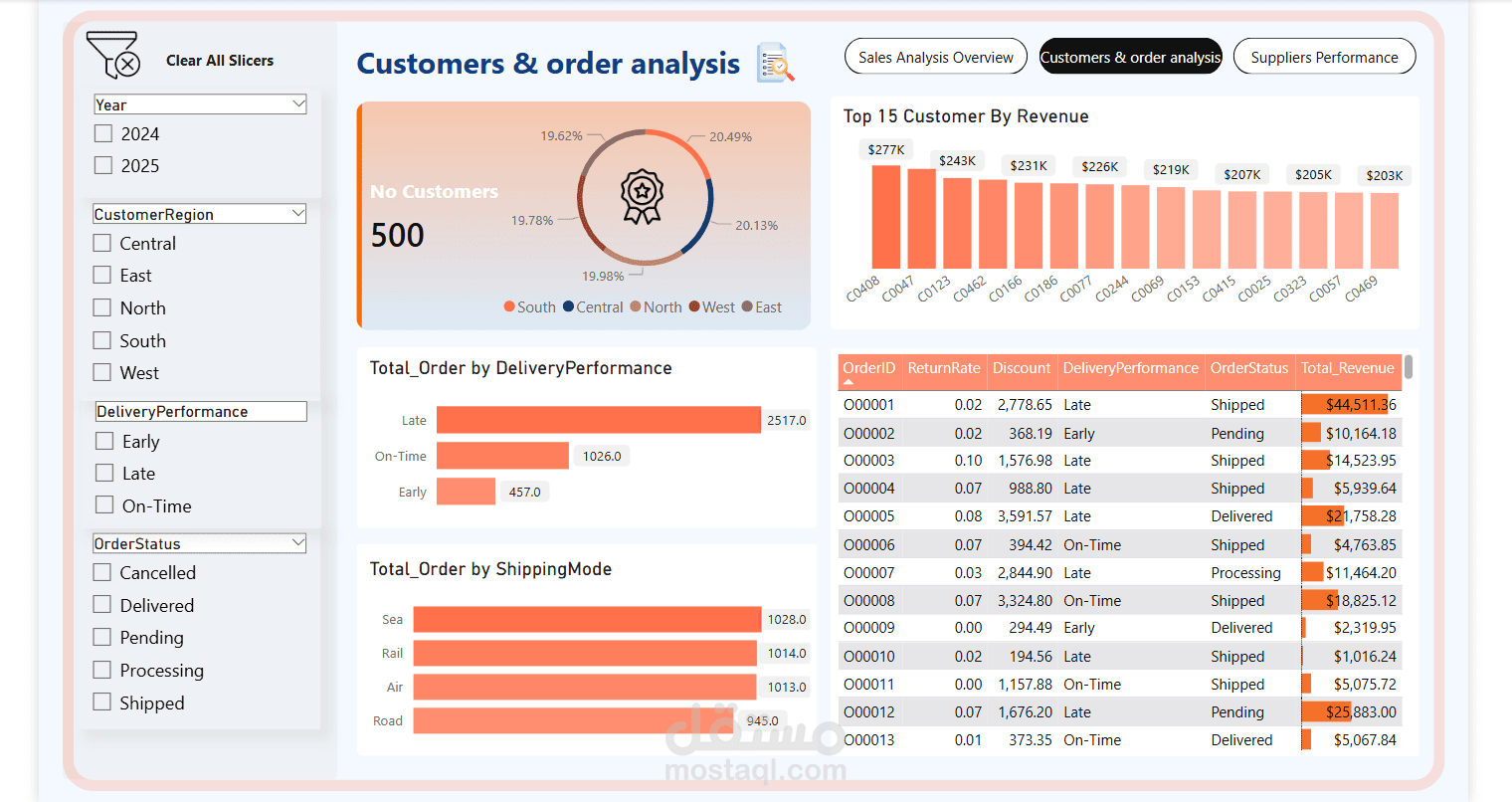1512x802 pixels.
Task: Open the Sales Analysis Overview page
Action: (936, 57)
